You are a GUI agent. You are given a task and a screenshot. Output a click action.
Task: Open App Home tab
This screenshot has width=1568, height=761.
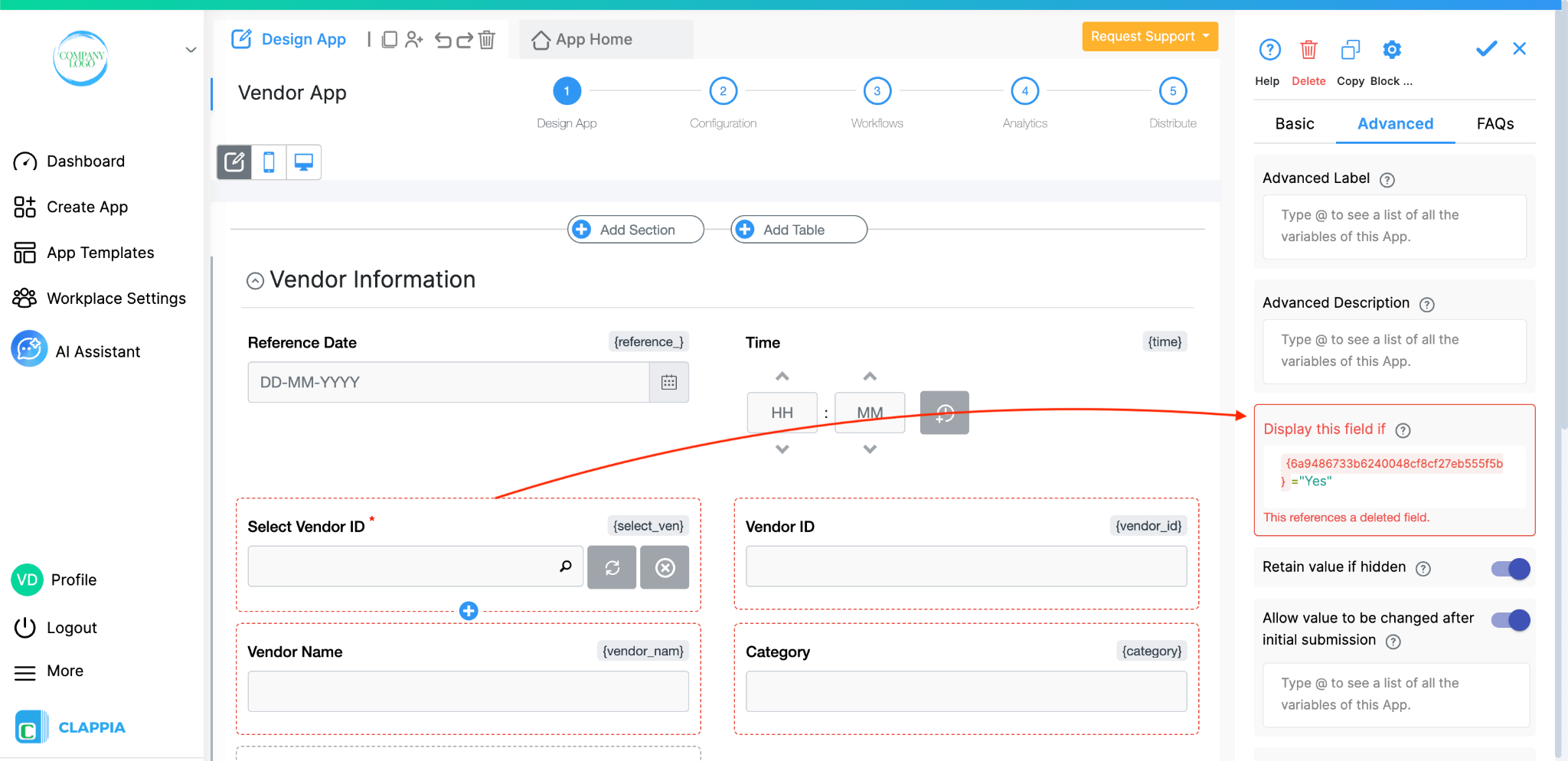[x=606, y=39]
